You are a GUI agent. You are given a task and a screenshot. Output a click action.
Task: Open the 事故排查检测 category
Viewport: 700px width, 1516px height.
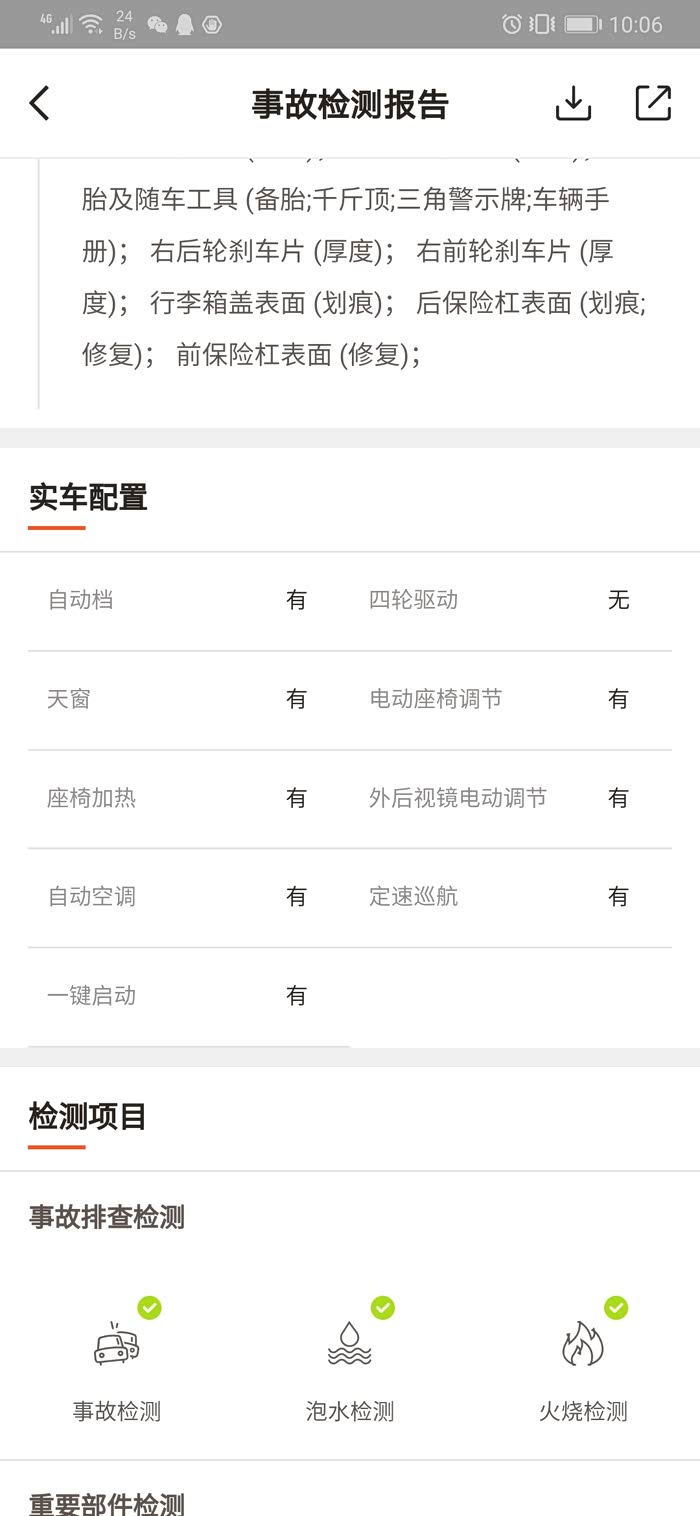pyautogui.click(x=107, y=1217)
